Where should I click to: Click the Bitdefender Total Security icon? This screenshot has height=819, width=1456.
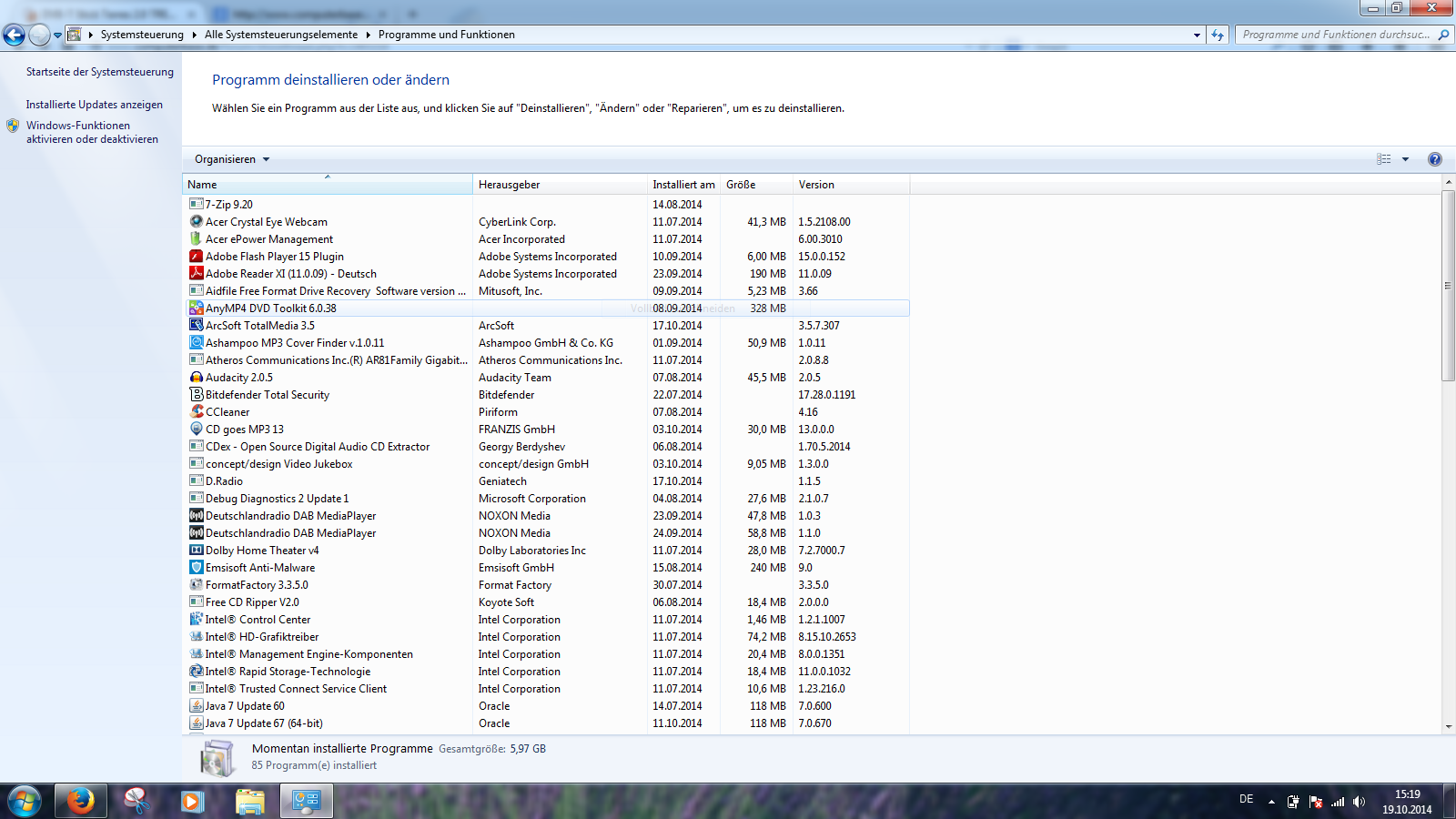[196, 395]
